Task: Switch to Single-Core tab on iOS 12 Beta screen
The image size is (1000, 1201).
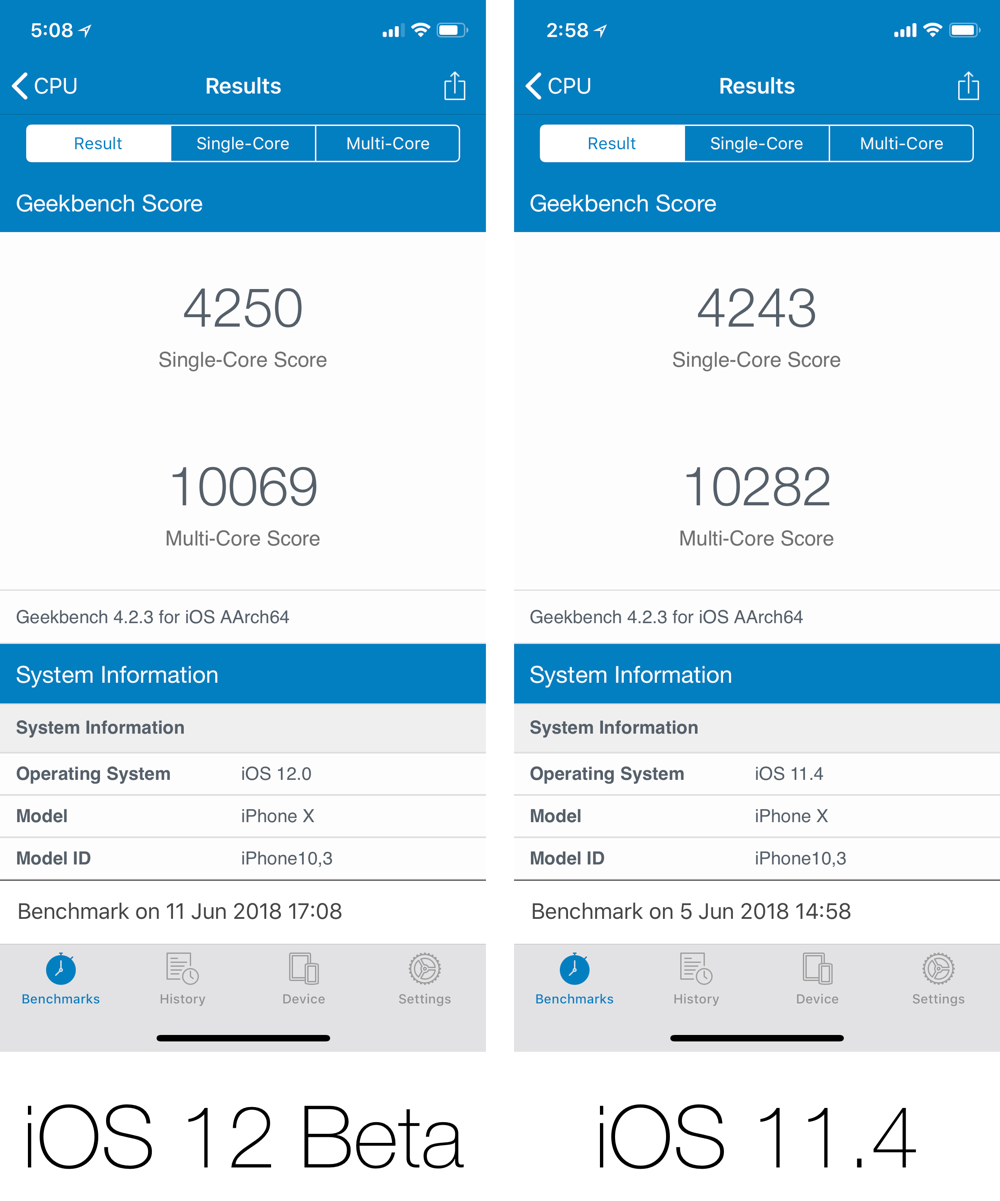Action: [x=243, y=143]
